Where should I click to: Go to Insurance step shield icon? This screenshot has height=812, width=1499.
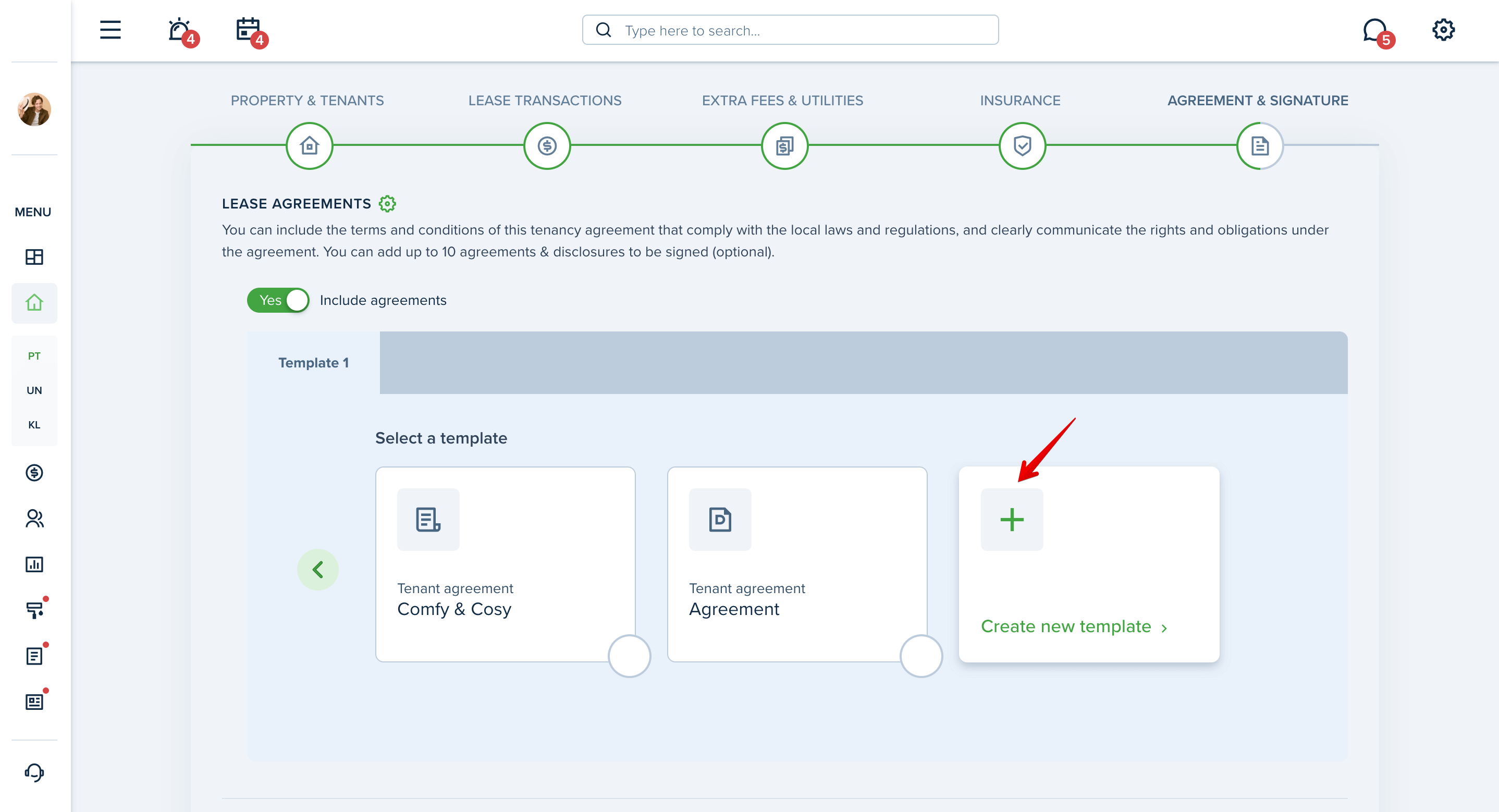(x=1023, y=145)
